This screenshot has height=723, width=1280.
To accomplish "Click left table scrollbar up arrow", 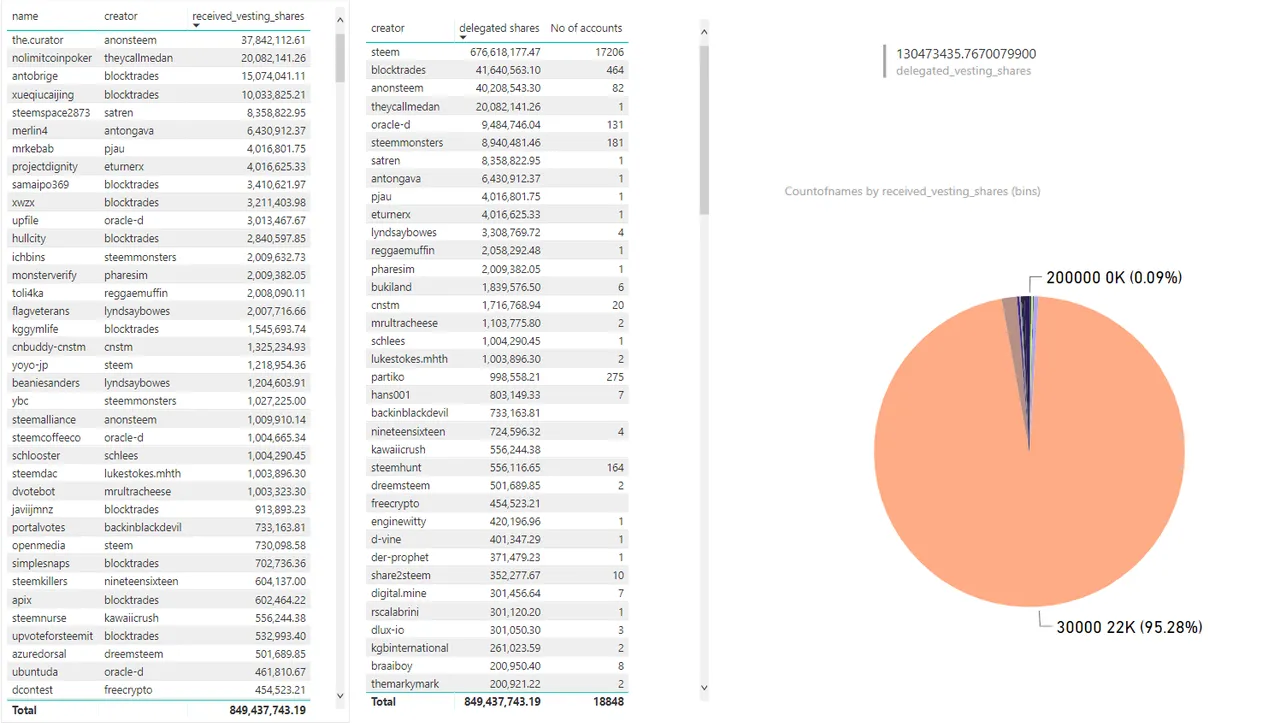I will 340,21.
